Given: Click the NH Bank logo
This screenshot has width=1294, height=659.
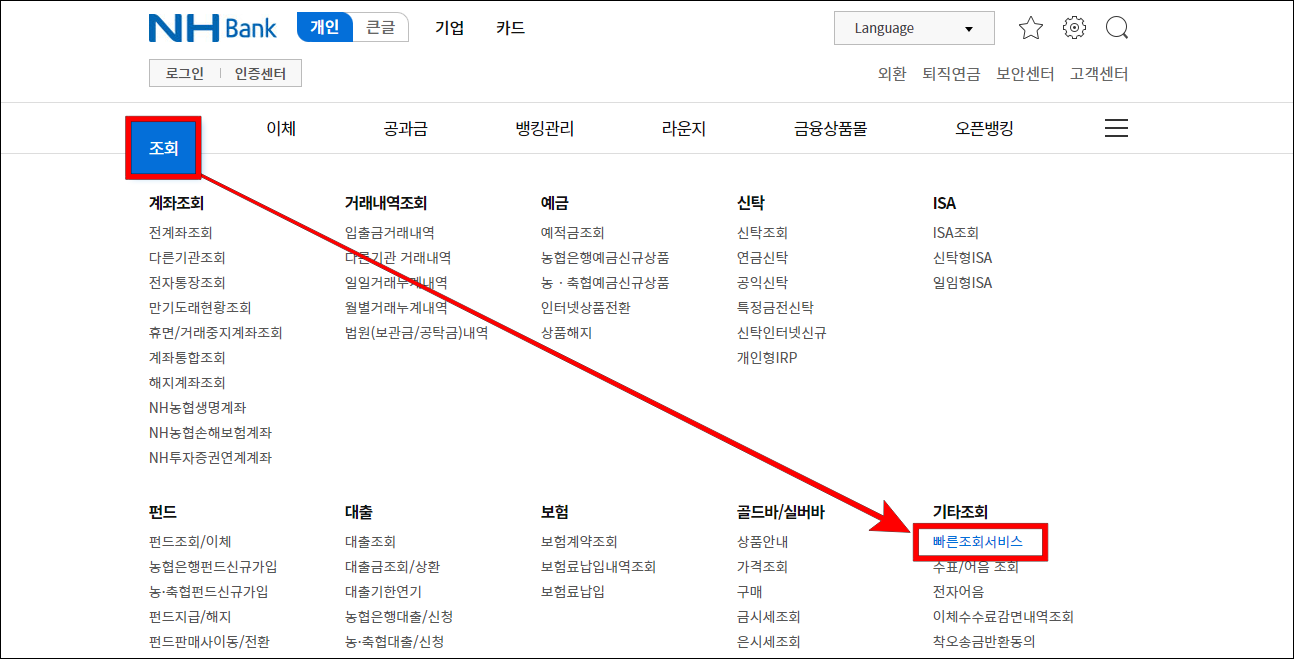Looking at the screenshot, I should point(213,27).
